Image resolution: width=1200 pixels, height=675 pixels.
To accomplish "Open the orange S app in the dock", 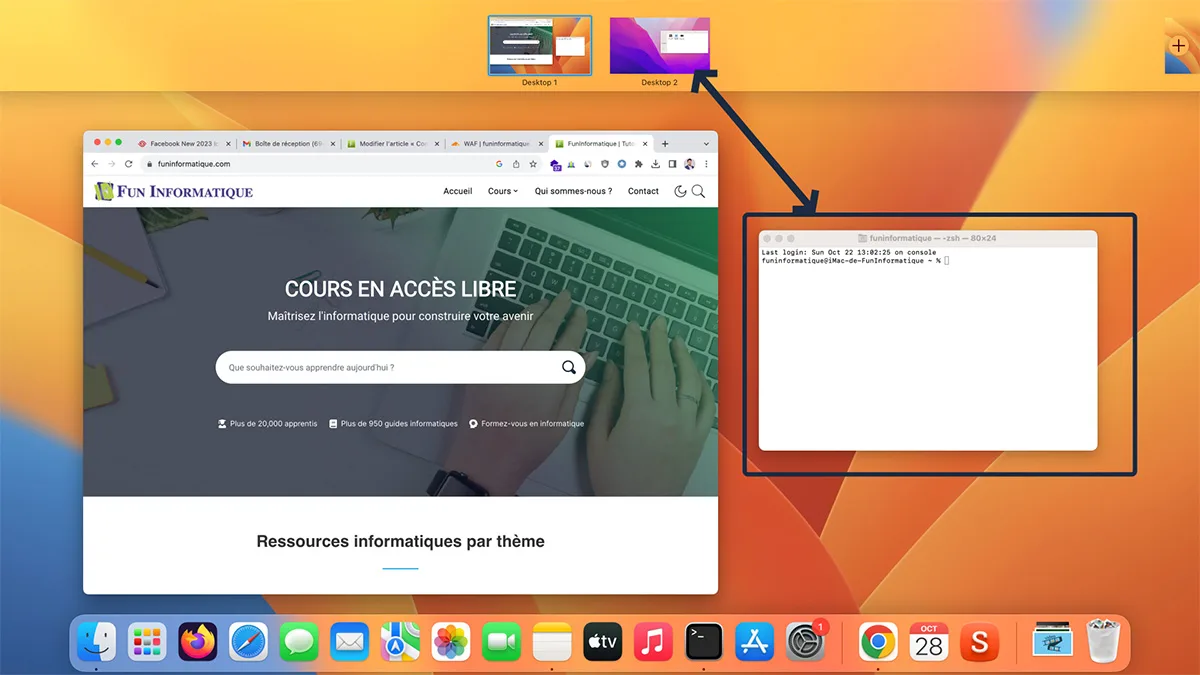I will [x=980, y=642].
